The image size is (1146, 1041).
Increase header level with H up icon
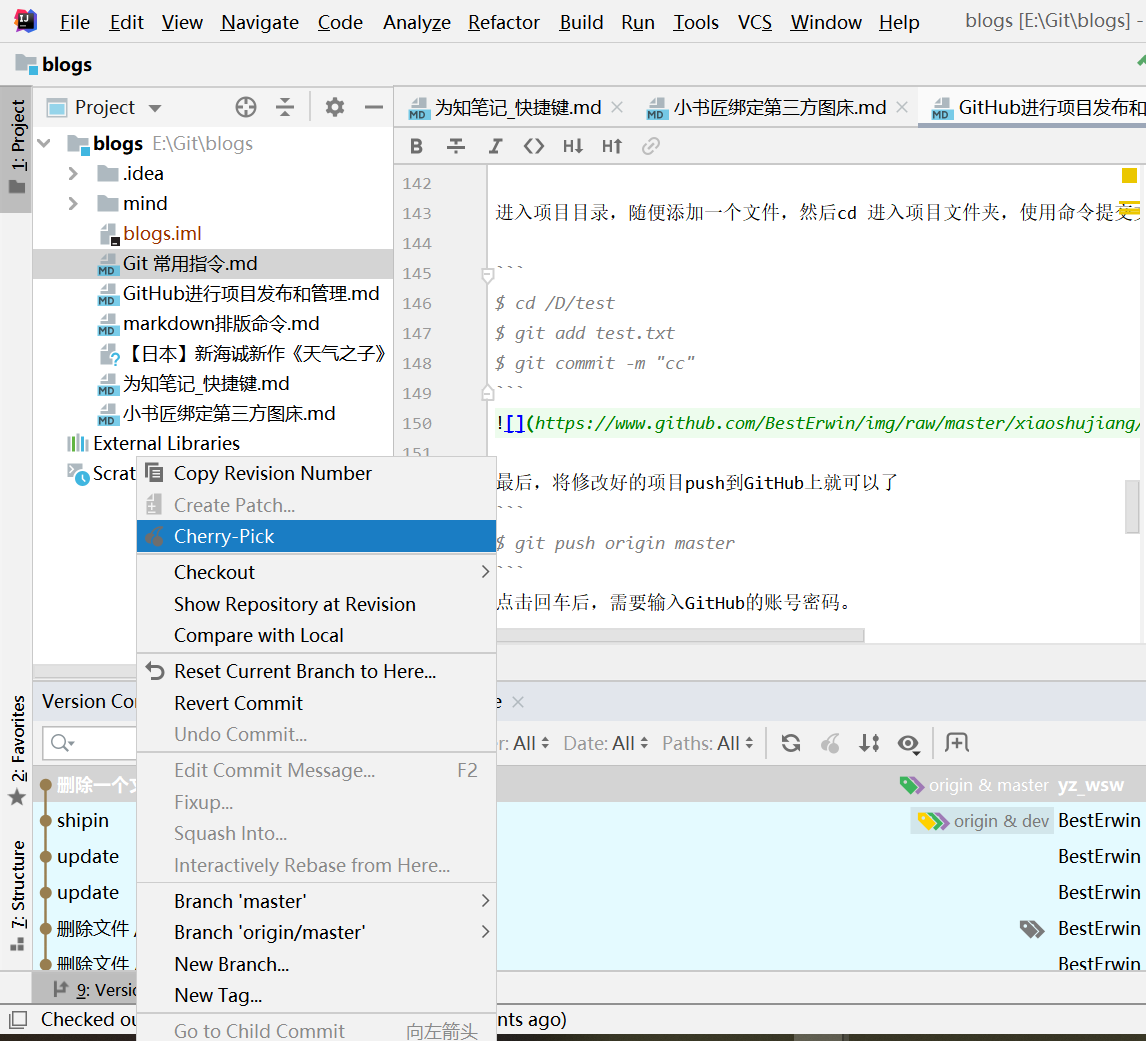[612, 146]
